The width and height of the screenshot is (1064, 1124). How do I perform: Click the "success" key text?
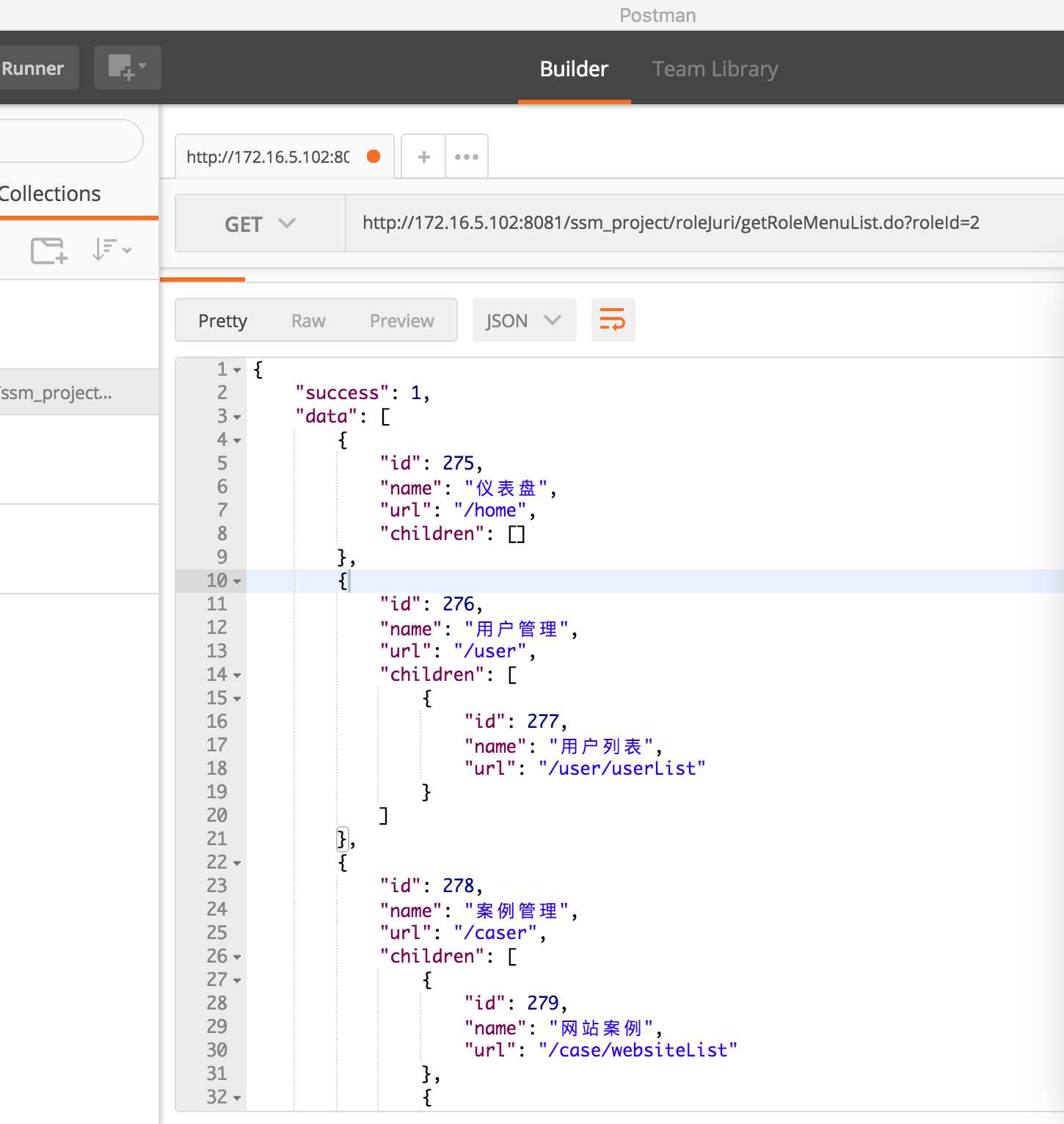click(x=342, y=393)
